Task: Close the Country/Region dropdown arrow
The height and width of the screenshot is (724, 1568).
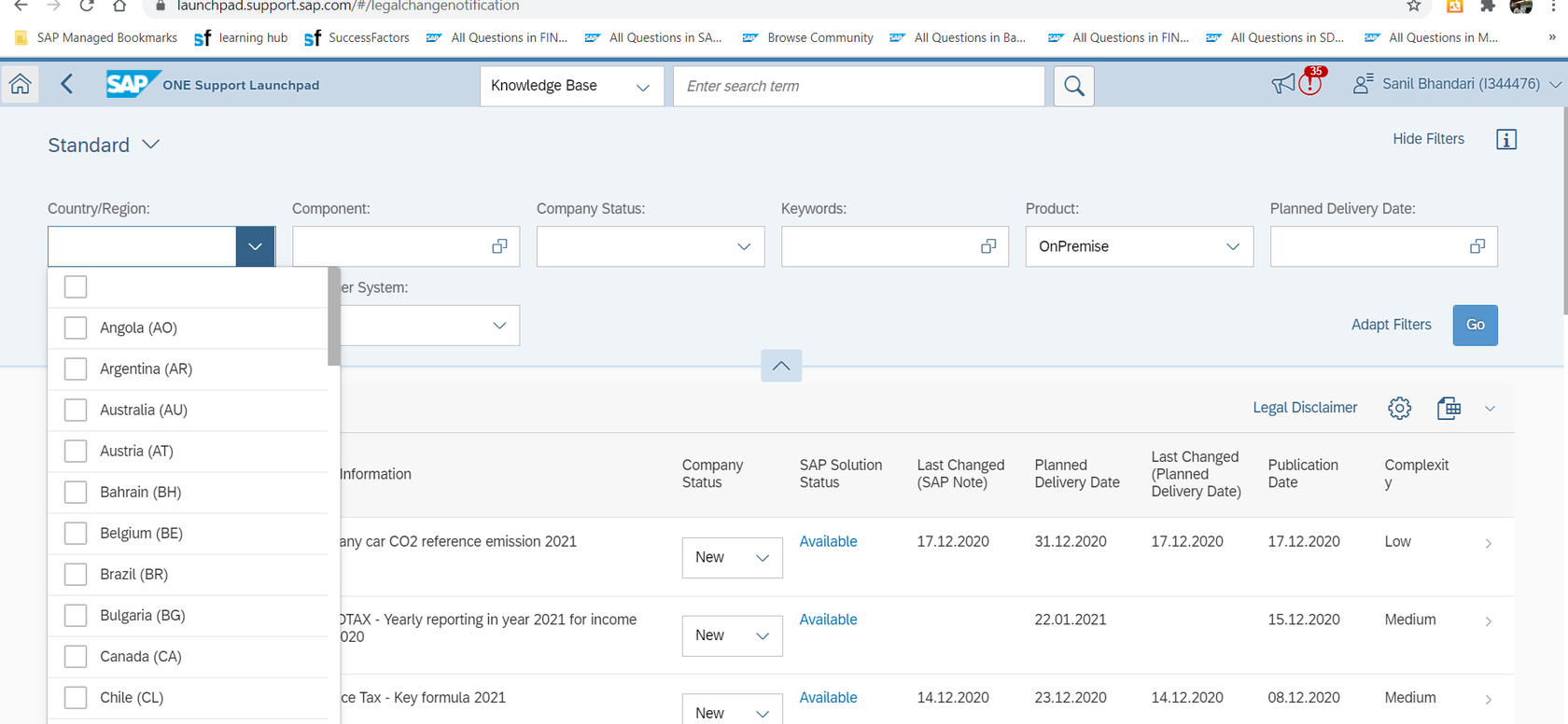Action: click(x=255, y=246)
